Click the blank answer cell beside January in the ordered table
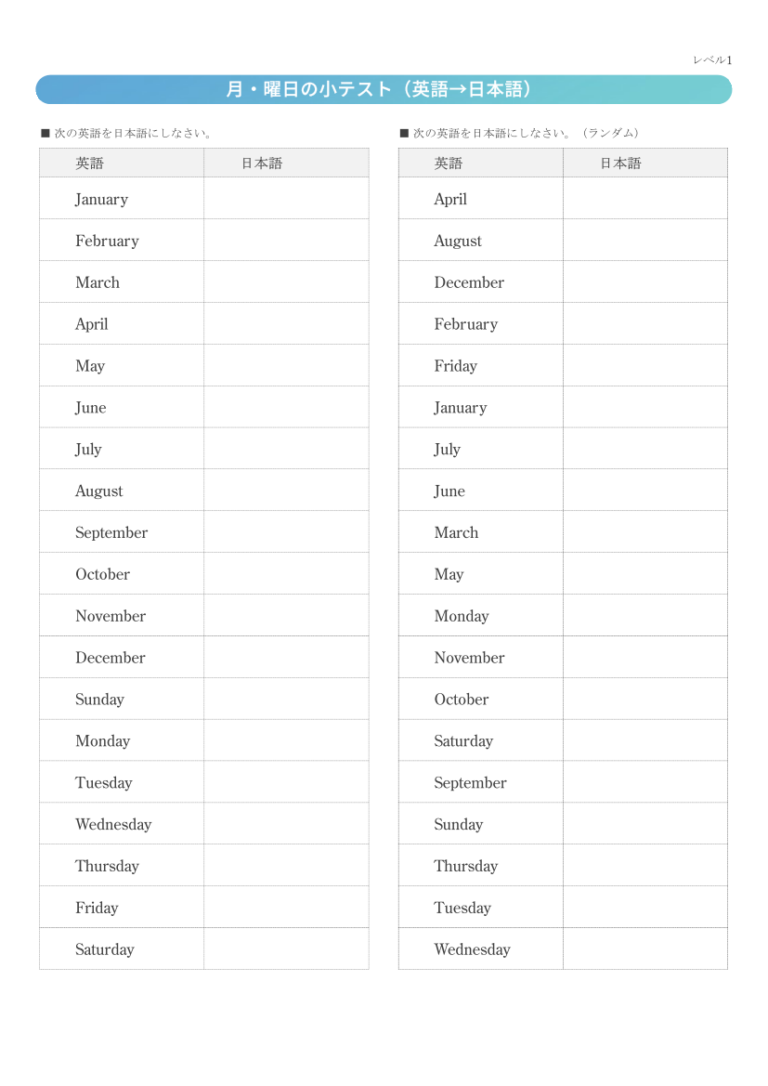 tap(286, 199)
